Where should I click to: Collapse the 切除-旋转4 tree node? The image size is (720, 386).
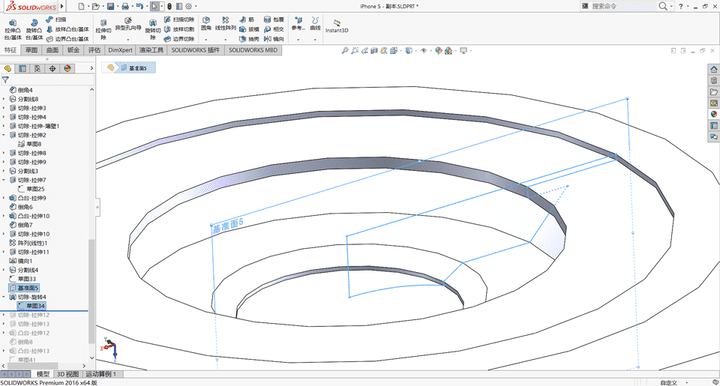[x=4, y=297]
